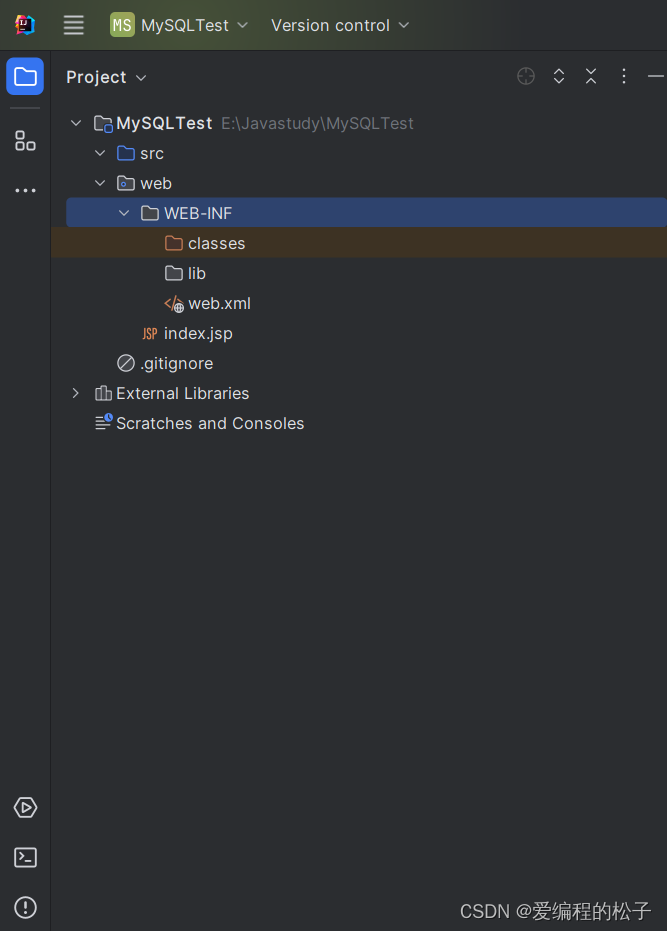This screenshot has height=931, width=667.
Task: Click the blue src folder icon
Action: click(126, 153)
